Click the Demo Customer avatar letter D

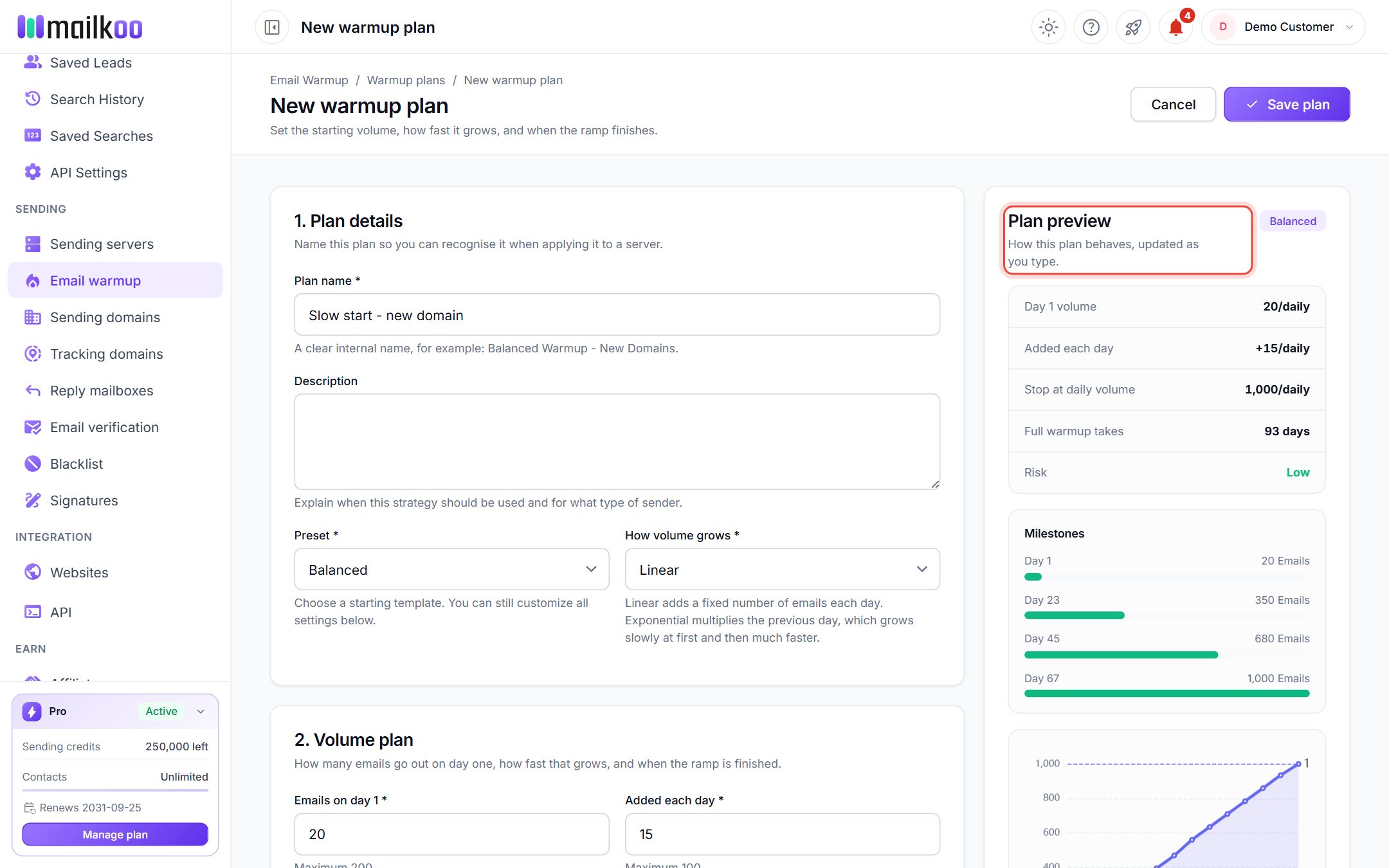tap(1222, 27)
